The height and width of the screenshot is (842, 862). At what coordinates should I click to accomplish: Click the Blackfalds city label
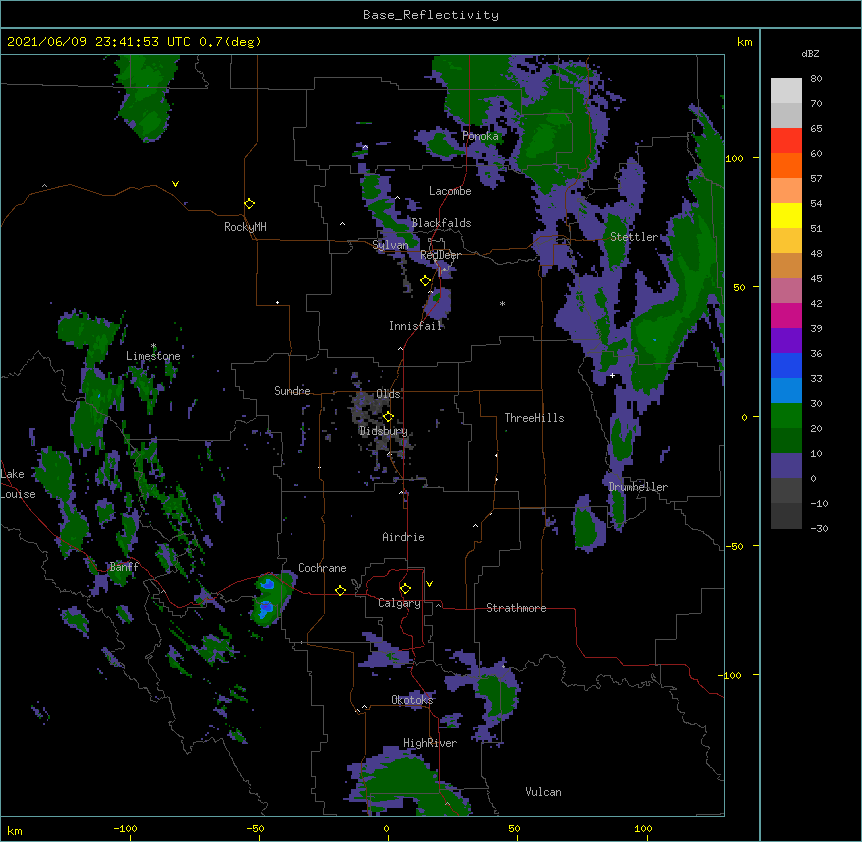click(x=441, y=223)
